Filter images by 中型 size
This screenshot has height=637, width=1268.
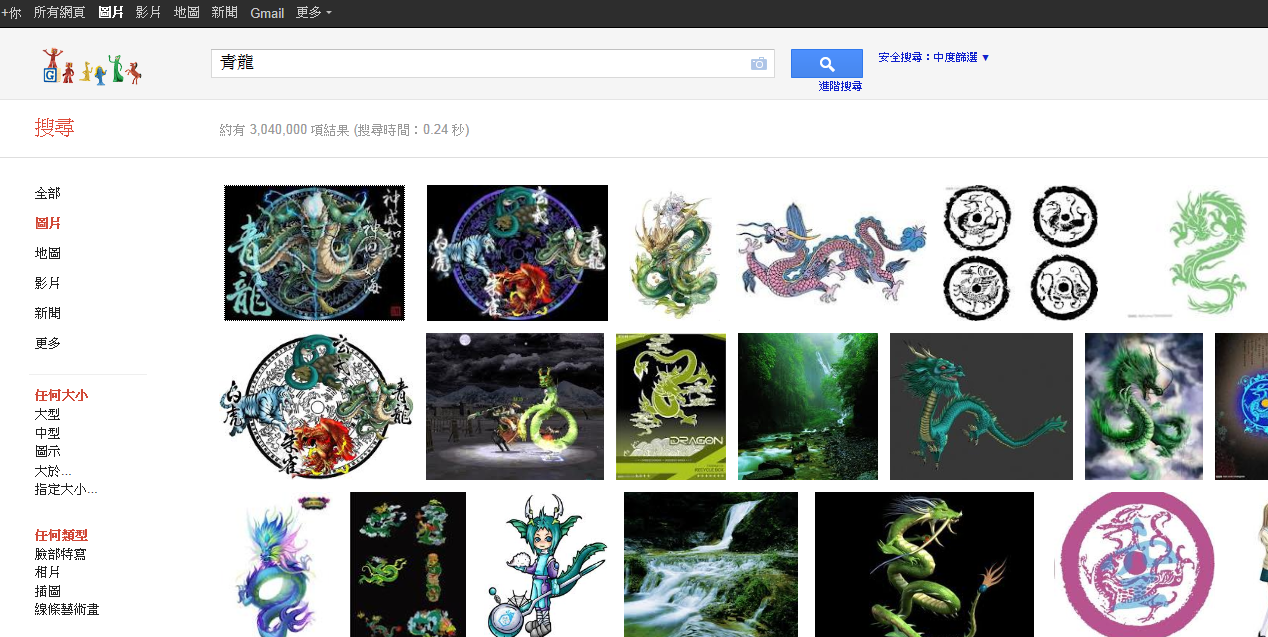pos(47,433)
